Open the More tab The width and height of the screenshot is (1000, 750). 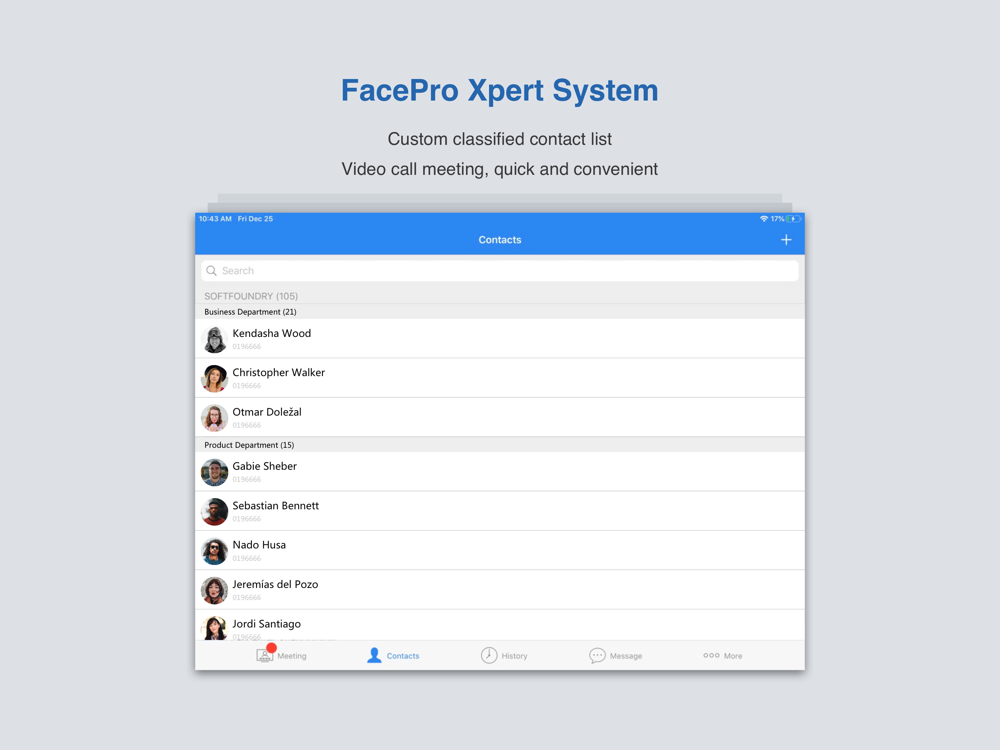(x=723, y=655)
